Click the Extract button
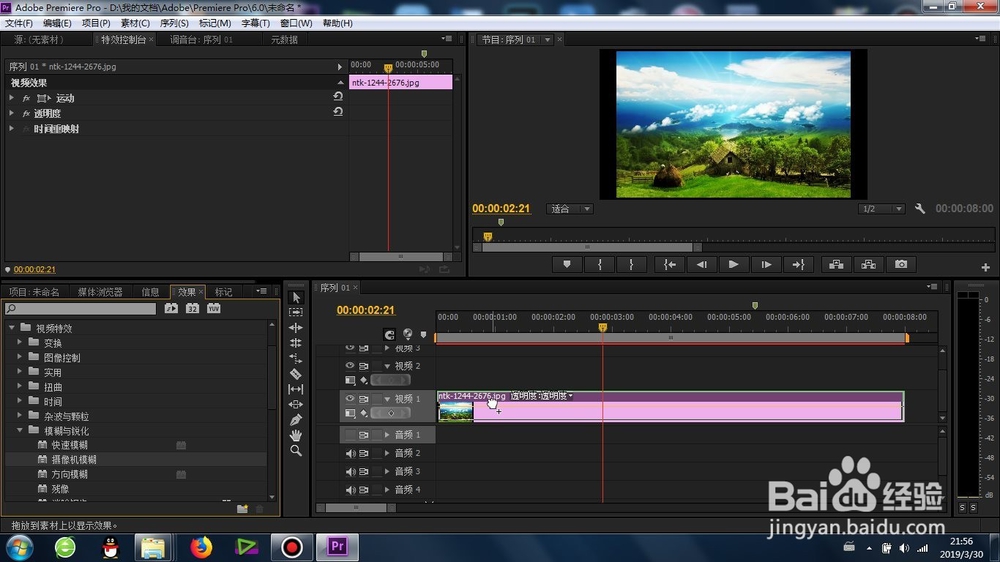This screenshot has width=1000, height=562. pyautogui.click(x=869, y=265)
